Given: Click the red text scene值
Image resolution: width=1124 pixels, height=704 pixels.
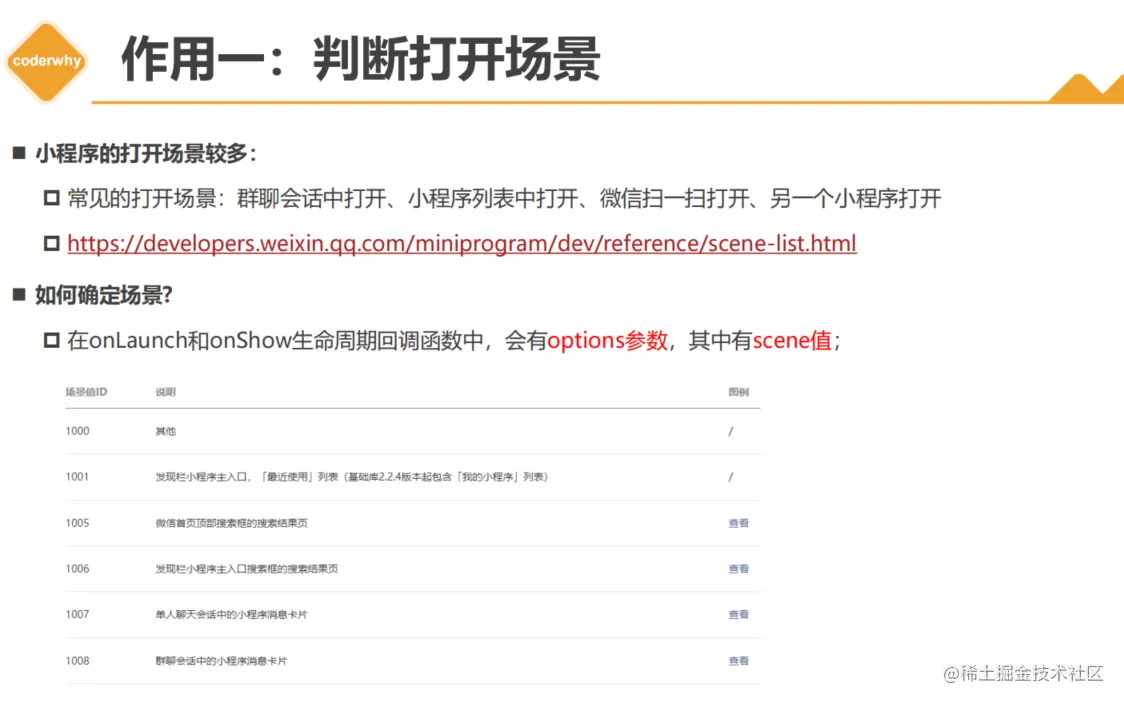Looking at the screenshot, I should 792,341.
